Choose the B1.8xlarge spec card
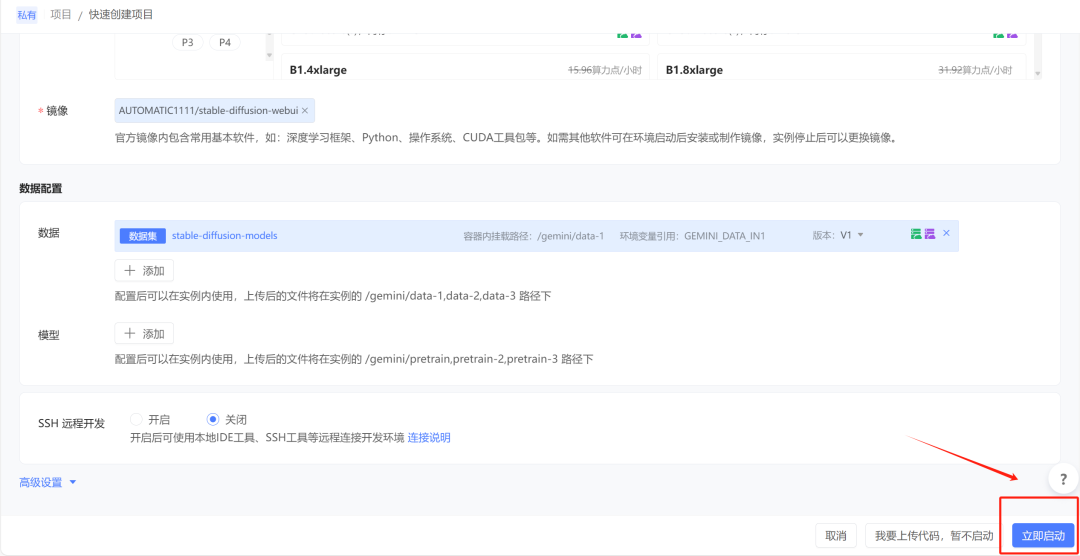1080x556 pixels. click(x=842, y=67)
